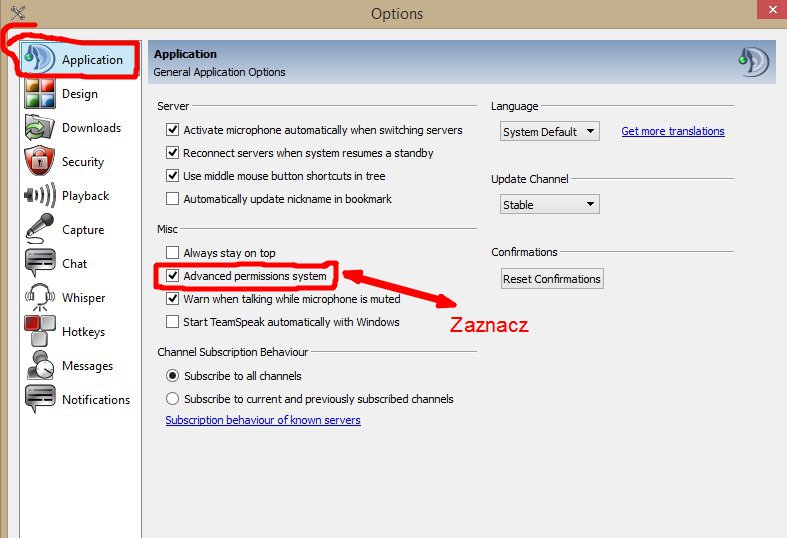Click the Chat speech bubble icon
The height and width of the screenshot is (538, 787).
(40, 263)
